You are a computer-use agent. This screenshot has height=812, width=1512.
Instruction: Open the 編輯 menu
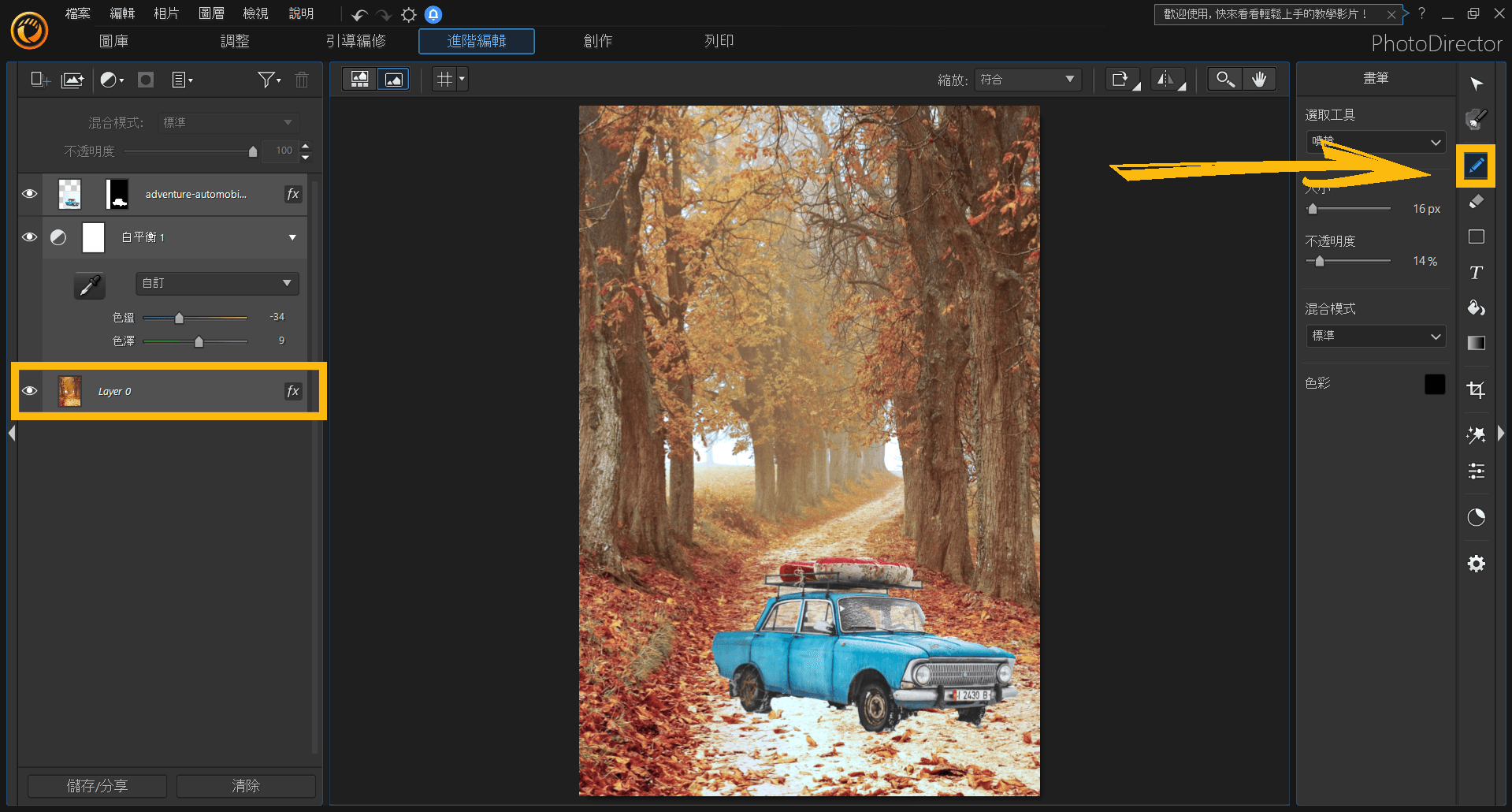[x=122, y=13]
